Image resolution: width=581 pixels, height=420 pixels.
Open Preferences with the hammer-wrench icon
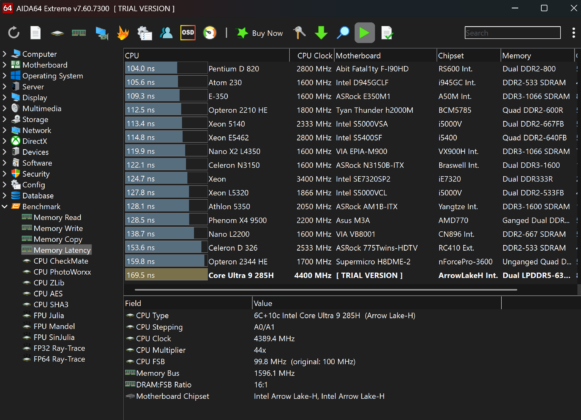tap(299, 33)
